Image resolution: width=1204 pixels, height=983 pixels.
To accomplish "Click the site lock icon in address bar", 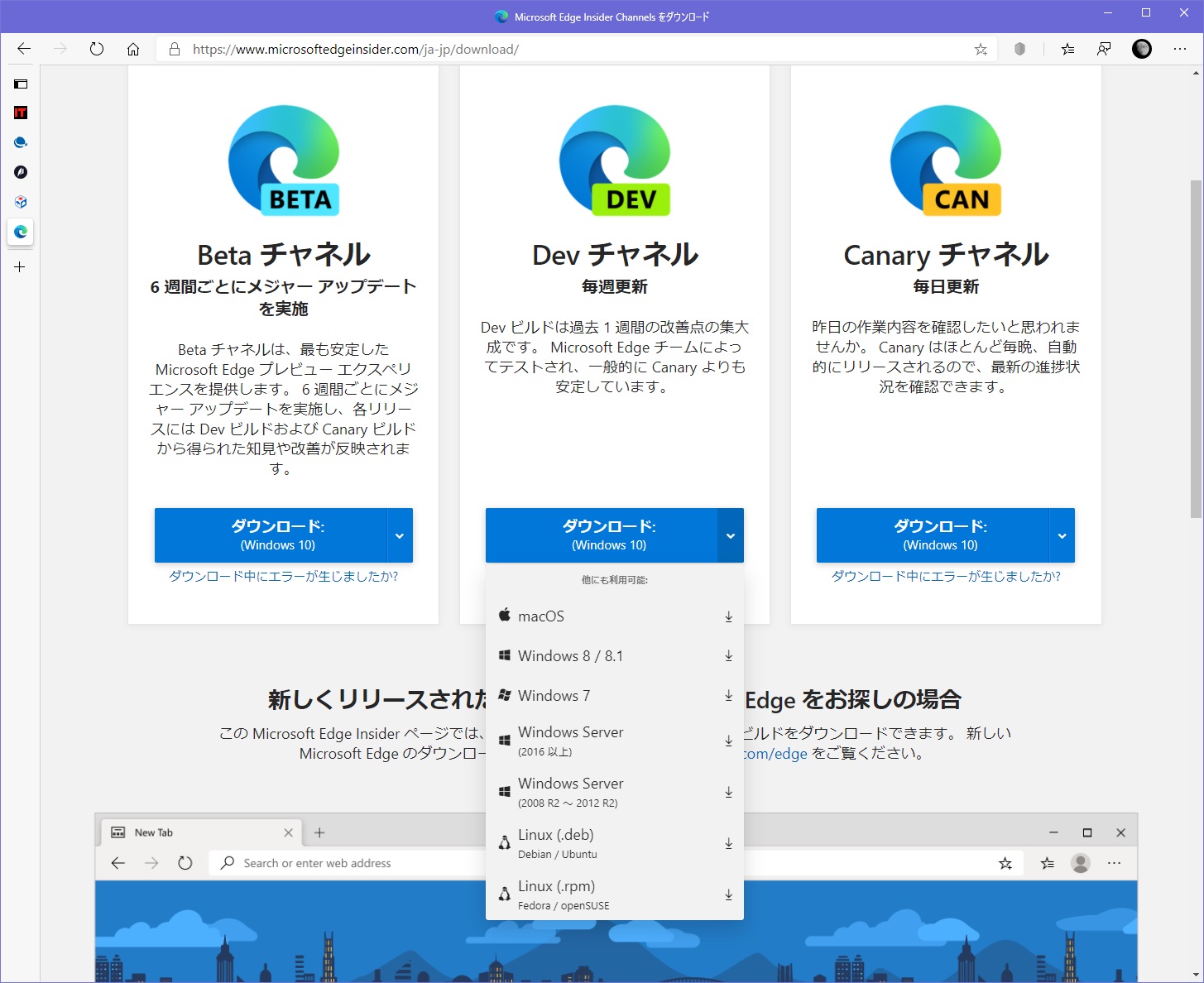I will click(175, 50).
